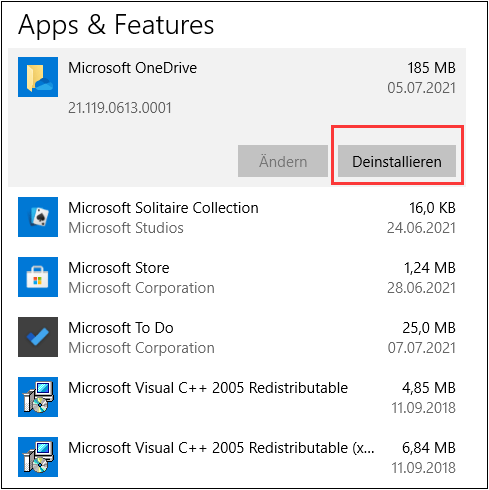Select Microsoft Solitaire Collection in the list
The image size is (489, 490).
[163, 208]
